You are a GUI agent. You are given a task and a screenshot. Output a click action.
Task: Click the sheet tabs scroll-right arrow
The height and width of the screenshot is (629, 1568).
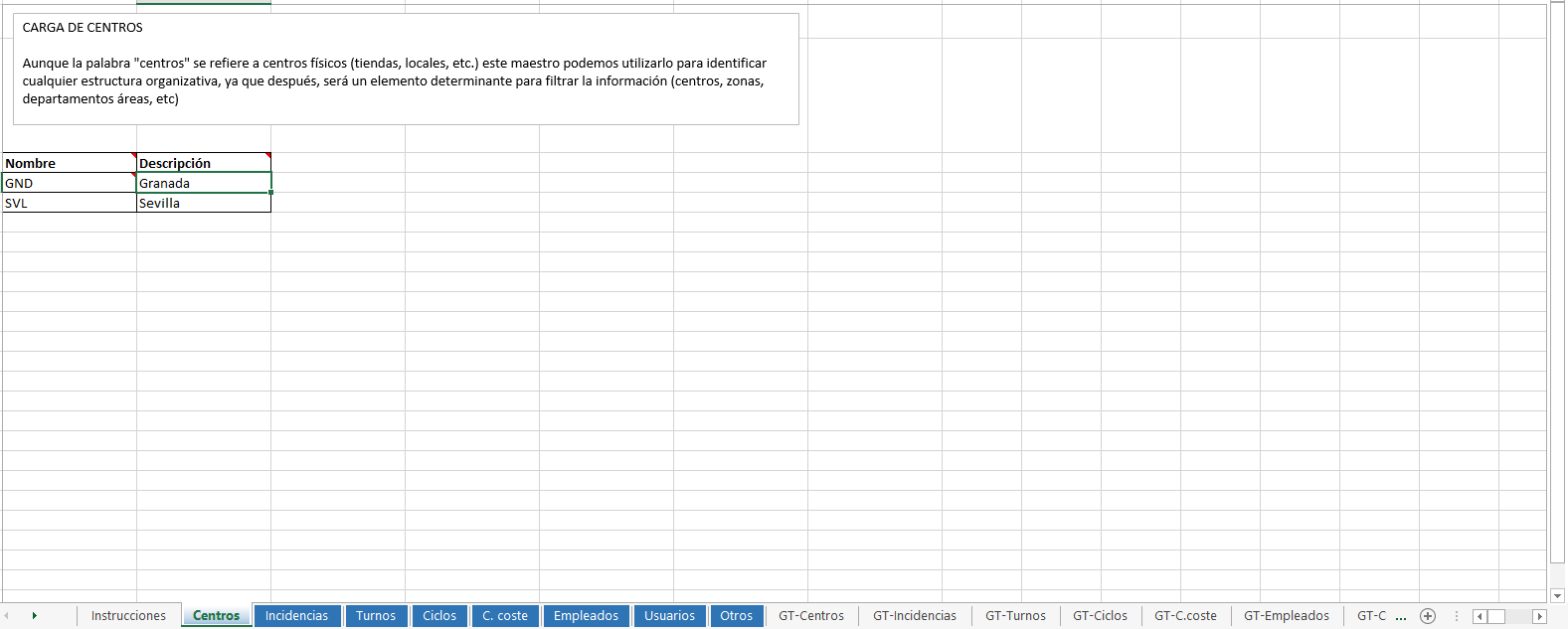[x=35, y=616]
